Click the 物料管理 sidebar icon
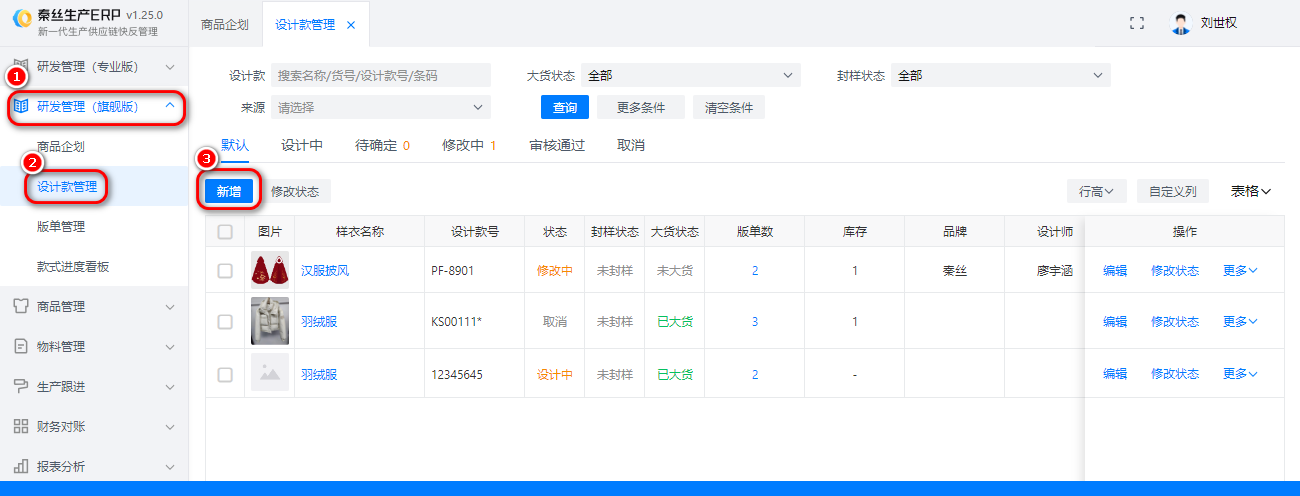 21,346
